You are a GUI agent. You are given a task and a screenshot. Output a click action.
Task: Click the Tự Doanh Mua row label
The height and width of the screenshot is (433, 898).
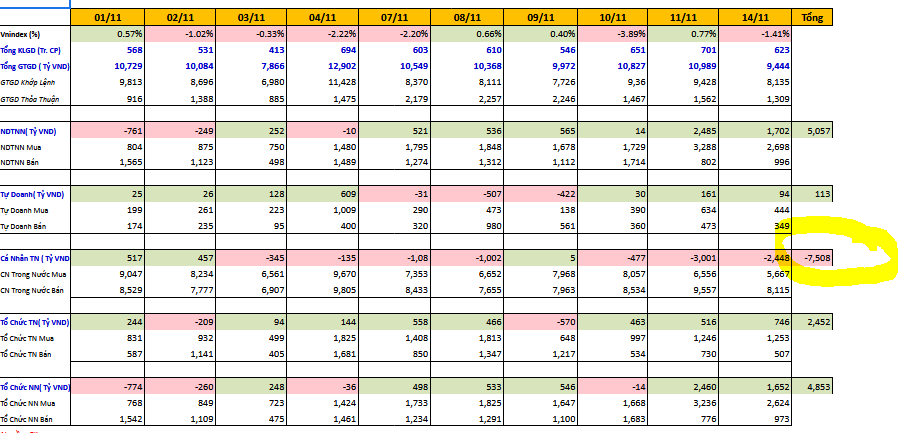[x=26, y=212]
